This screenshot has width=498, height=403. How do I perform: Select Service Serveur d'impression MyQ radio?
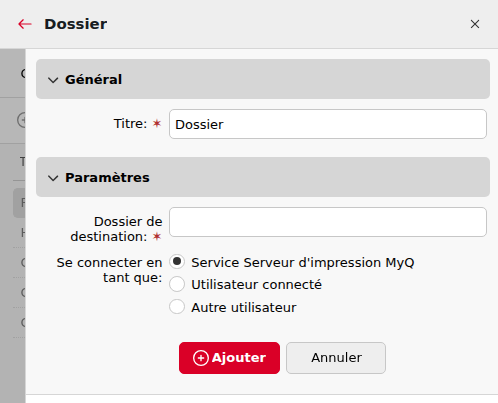(x=177, y=262)
